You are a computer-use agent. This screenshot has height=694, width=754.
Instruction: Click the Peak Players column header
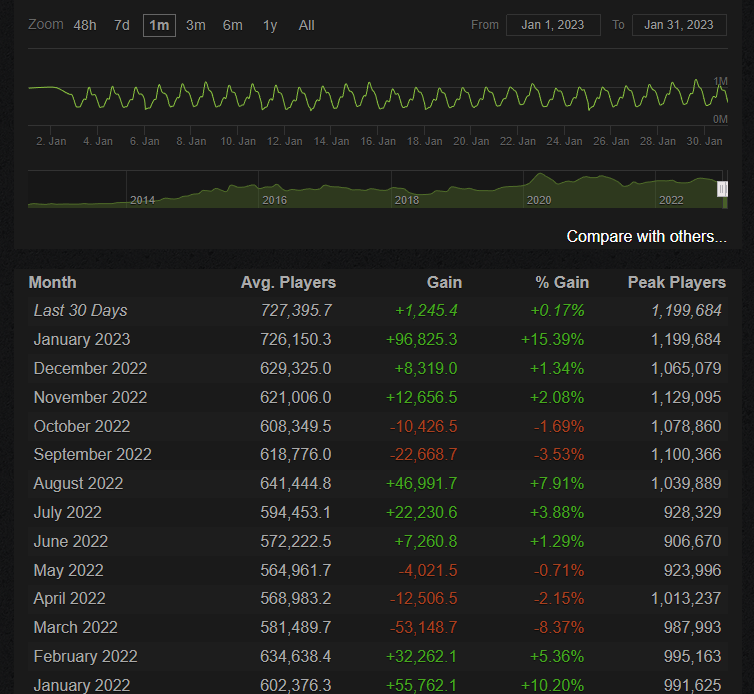point(676,283)
